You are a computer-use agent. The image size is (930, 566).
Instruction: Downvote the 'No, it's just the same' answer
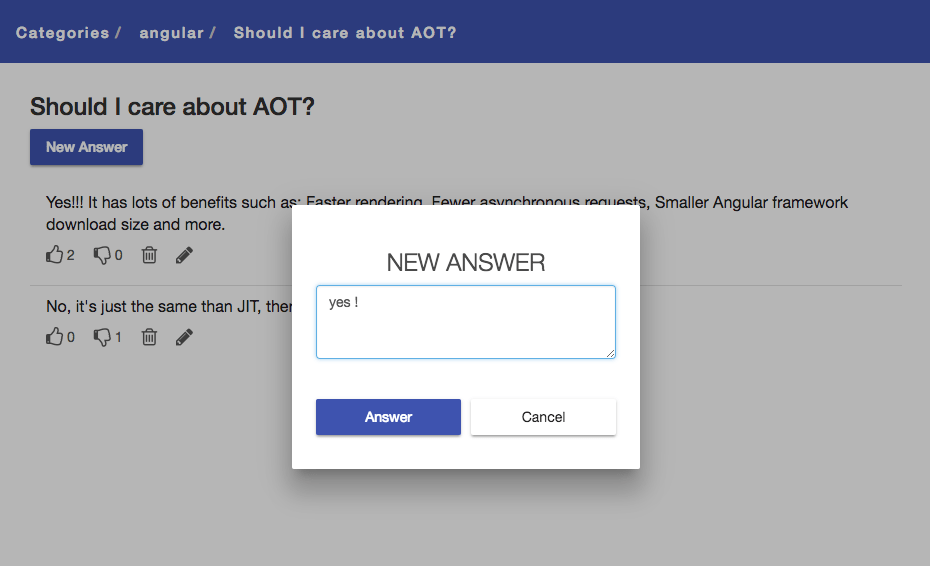pyautogui.click(x=102, y=337)
